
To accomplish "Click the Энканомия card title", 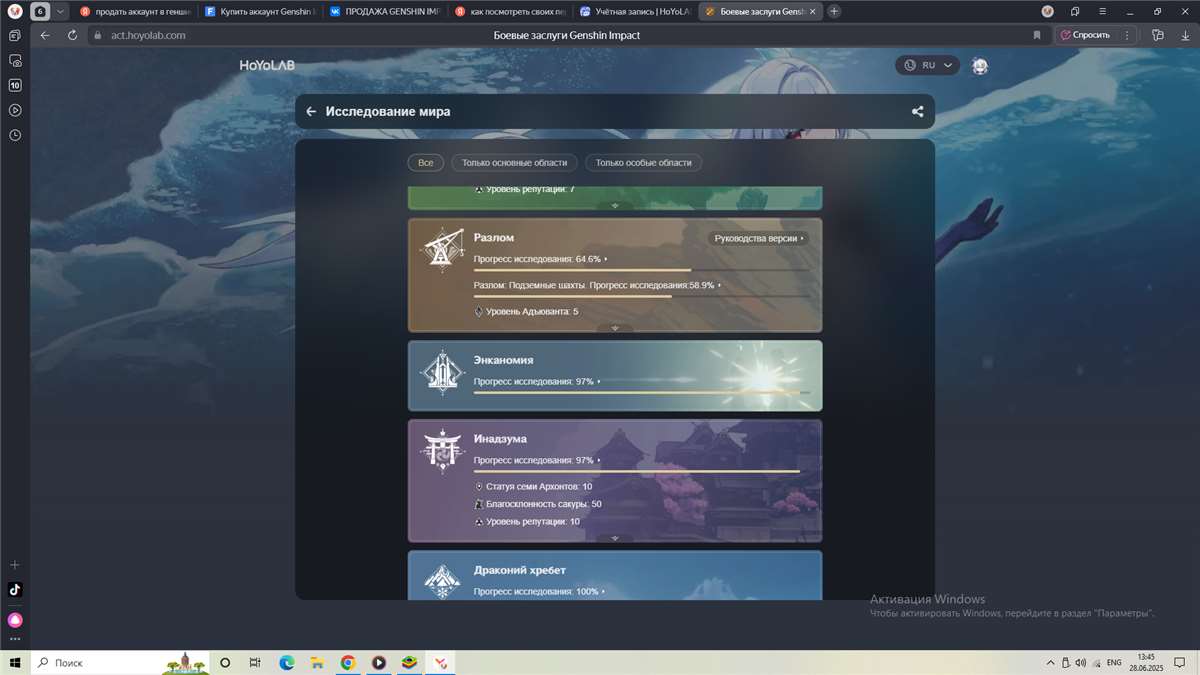I will [503, 360].
